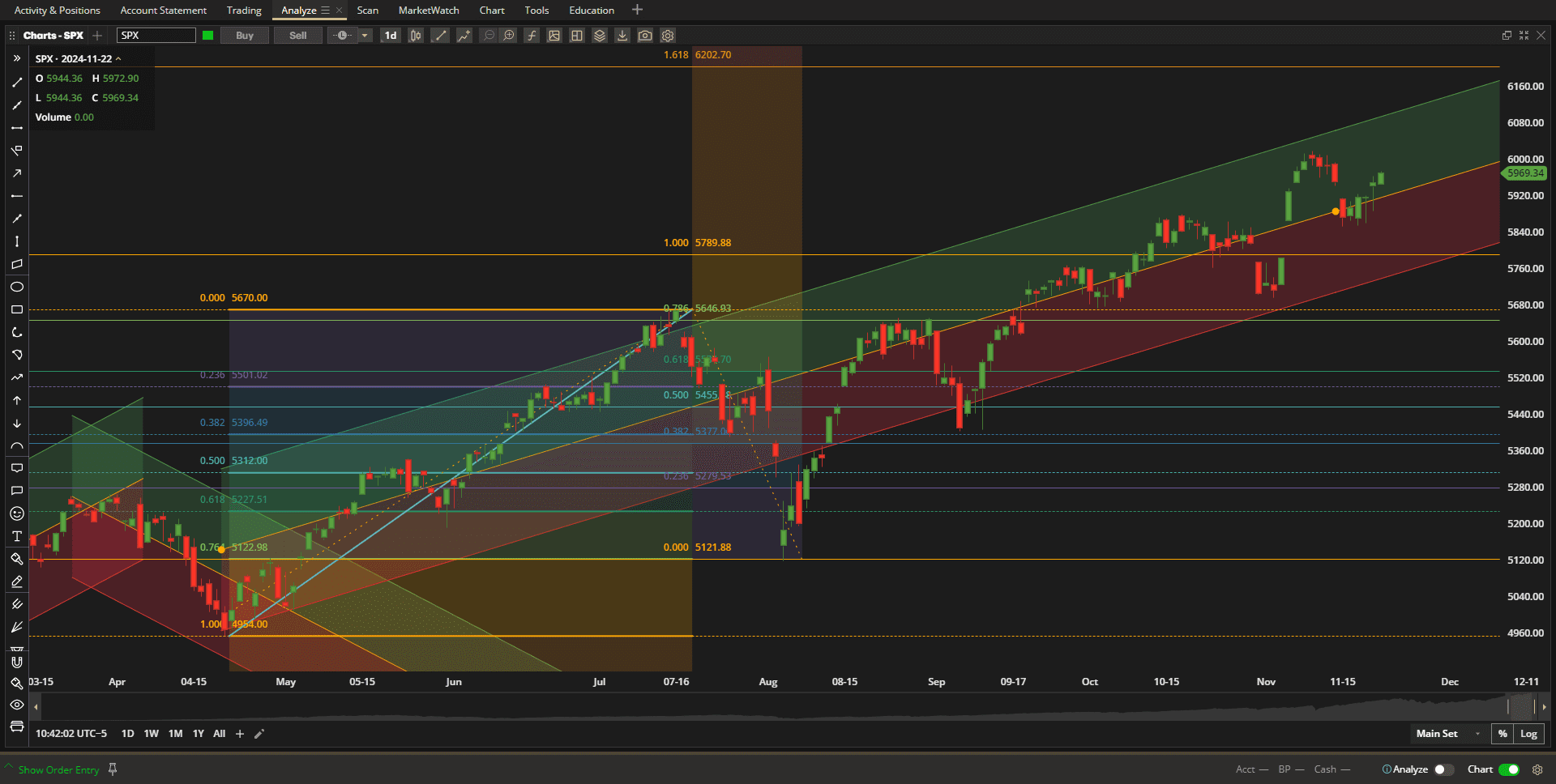This screenshot has height=784, width=1556.
Task: Toggle the Analyze switch at bottom
Action: pyautogui.click(x=1443, y=769)
